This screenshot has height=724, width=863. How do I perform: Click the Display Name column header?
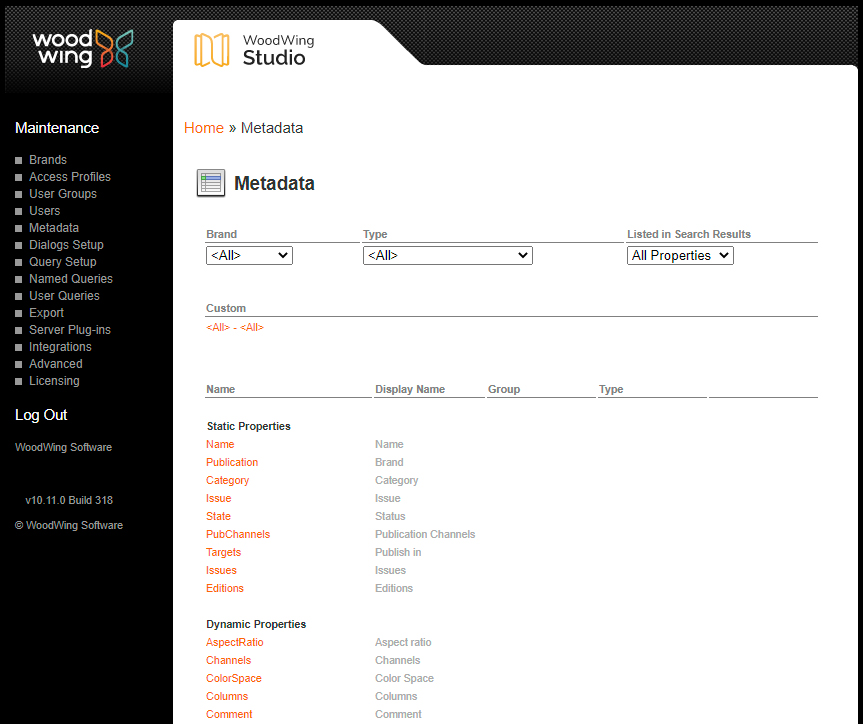[410, 389]
